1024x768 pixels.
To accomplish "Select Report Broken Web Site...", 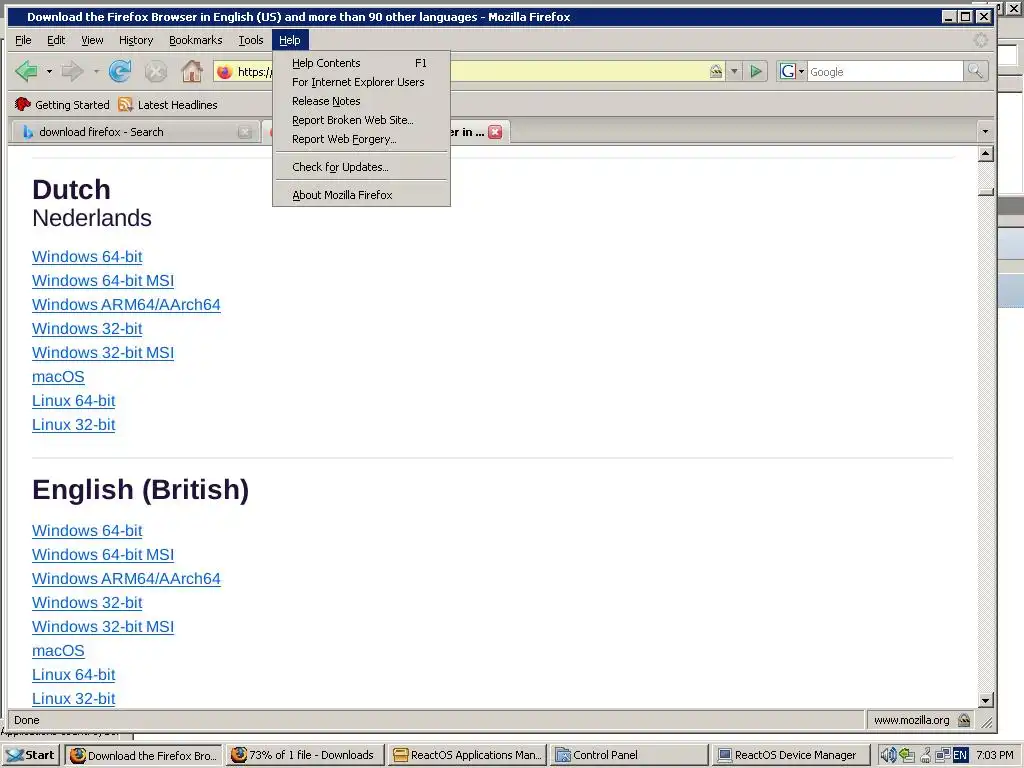I will click(361, 120).
